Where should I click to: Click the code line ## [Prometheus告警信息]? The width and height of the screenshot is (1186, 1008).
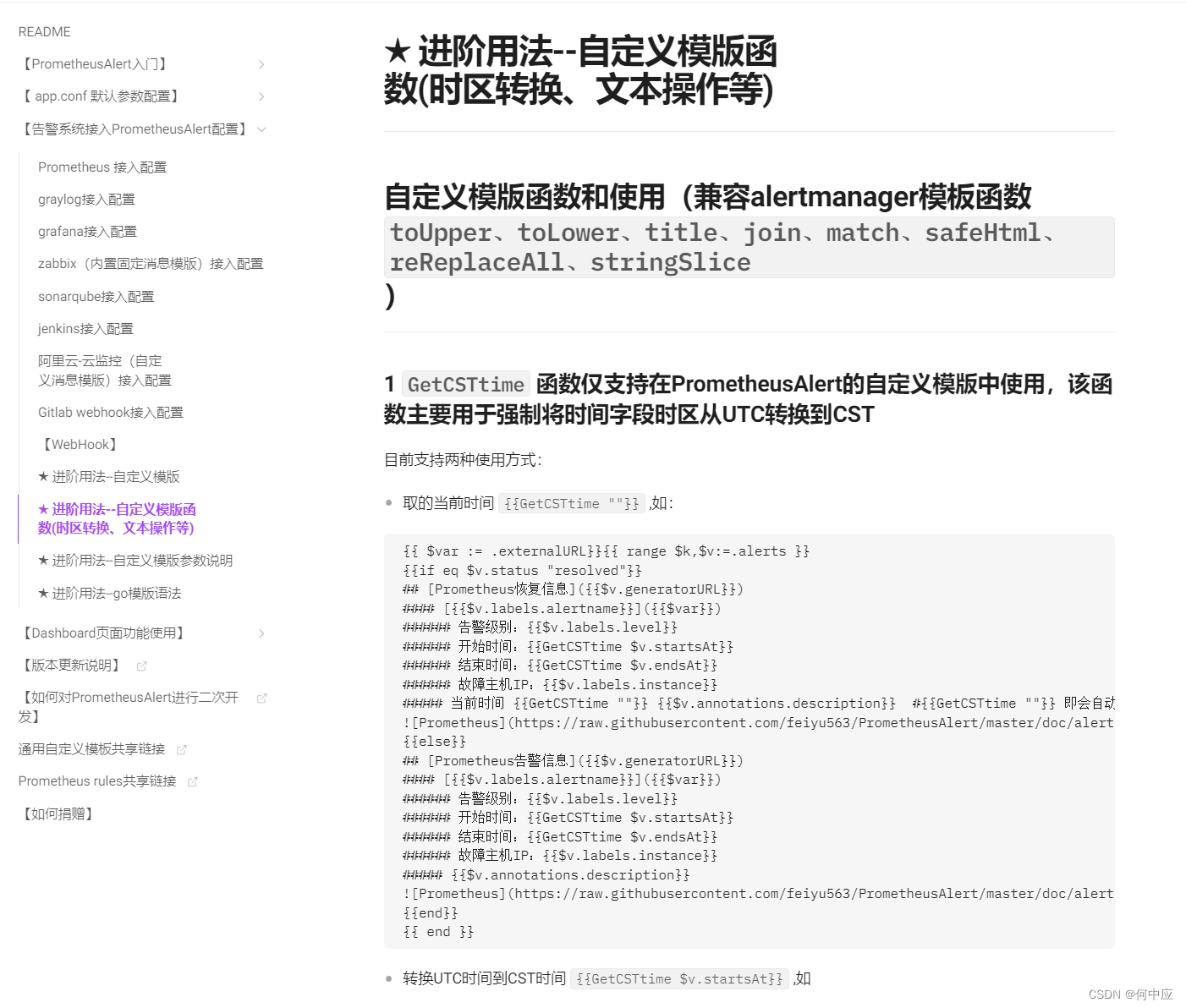coord(574,761)
